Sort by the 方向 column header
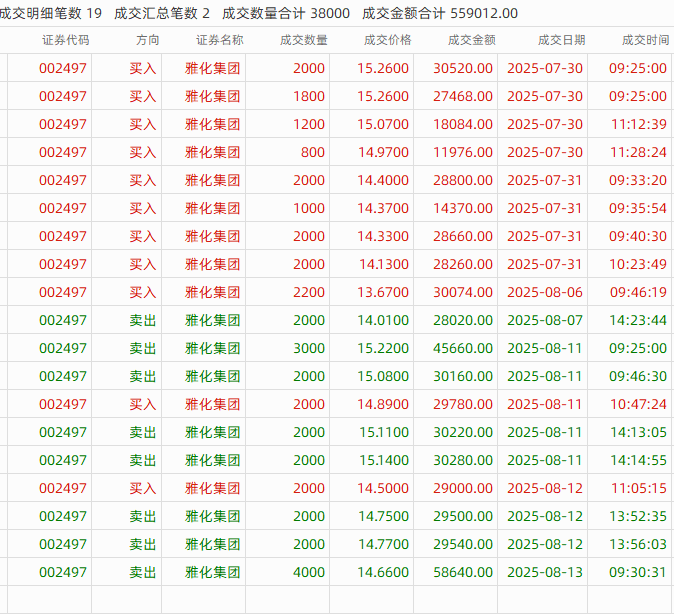Screen dimensions: 677x614 (x=148, y=40)
